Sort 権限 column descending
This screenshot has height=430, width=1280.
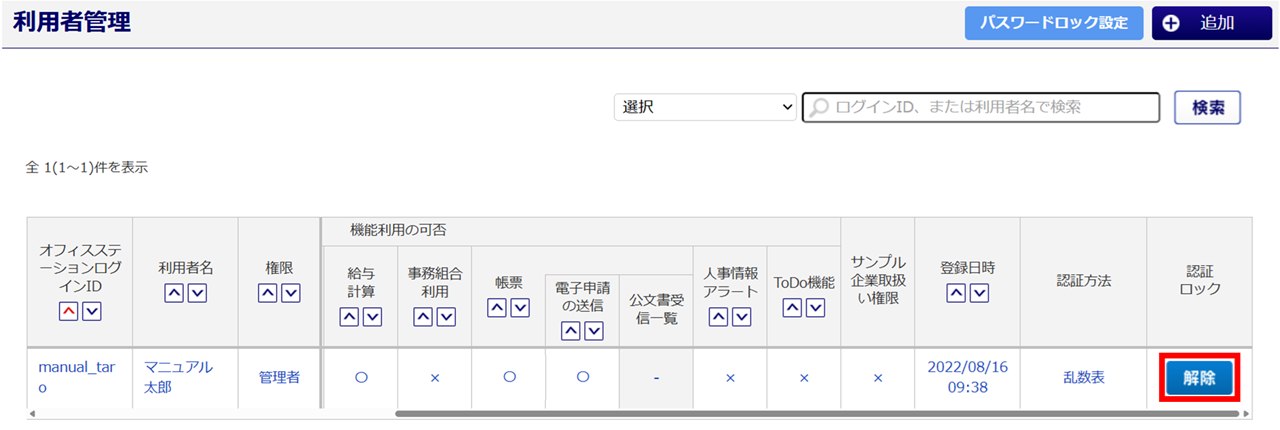pos(291,293)
